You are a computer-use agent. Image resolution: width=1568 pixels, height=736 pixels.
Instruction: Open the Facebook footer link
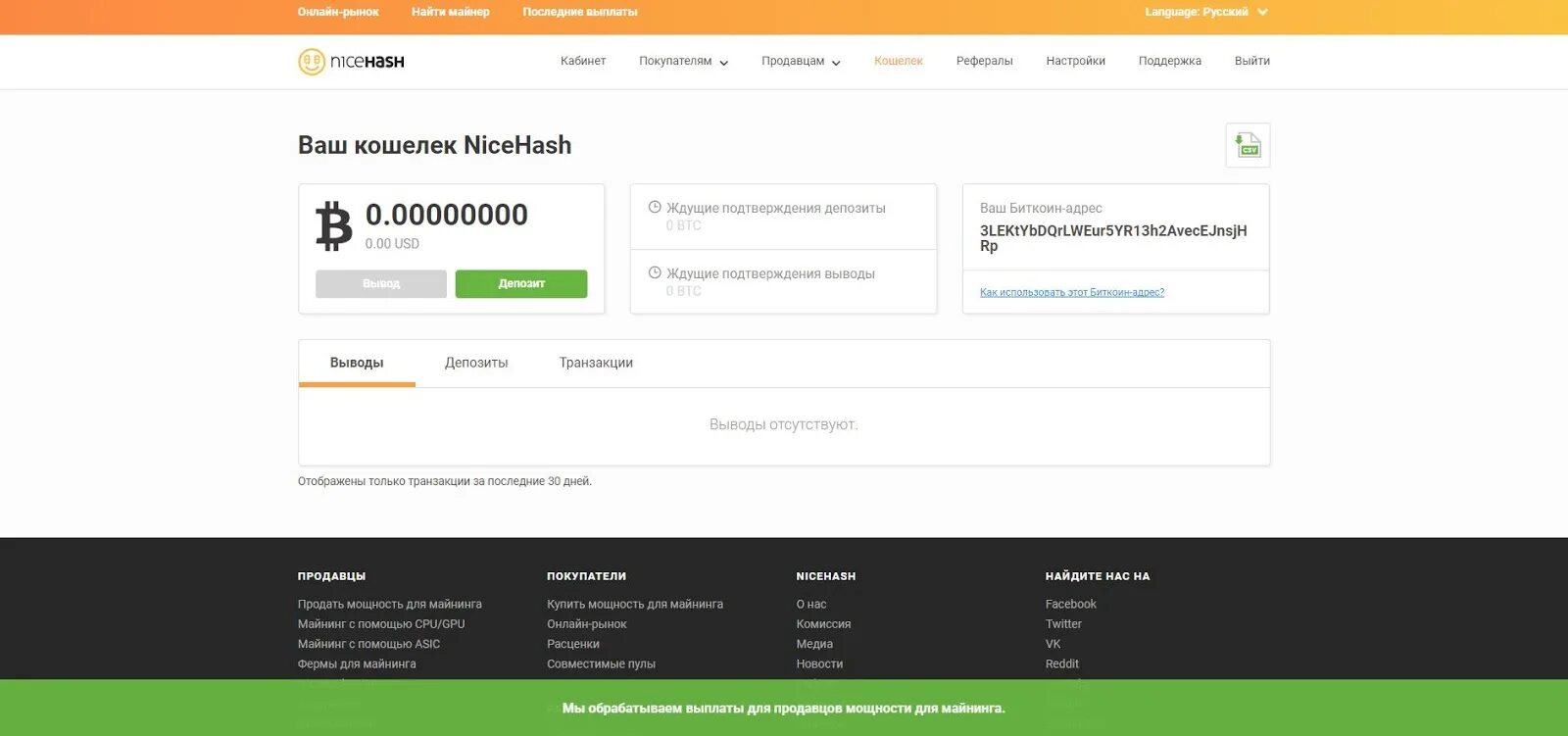(1071, 605)
